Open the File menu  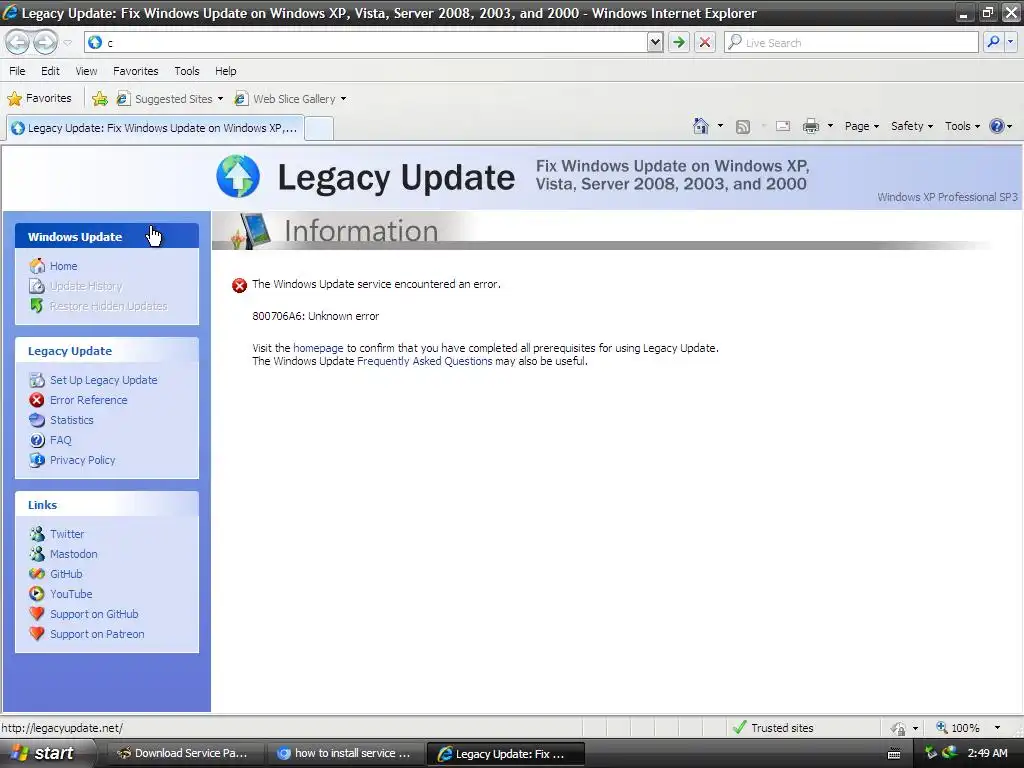point(18,71)
